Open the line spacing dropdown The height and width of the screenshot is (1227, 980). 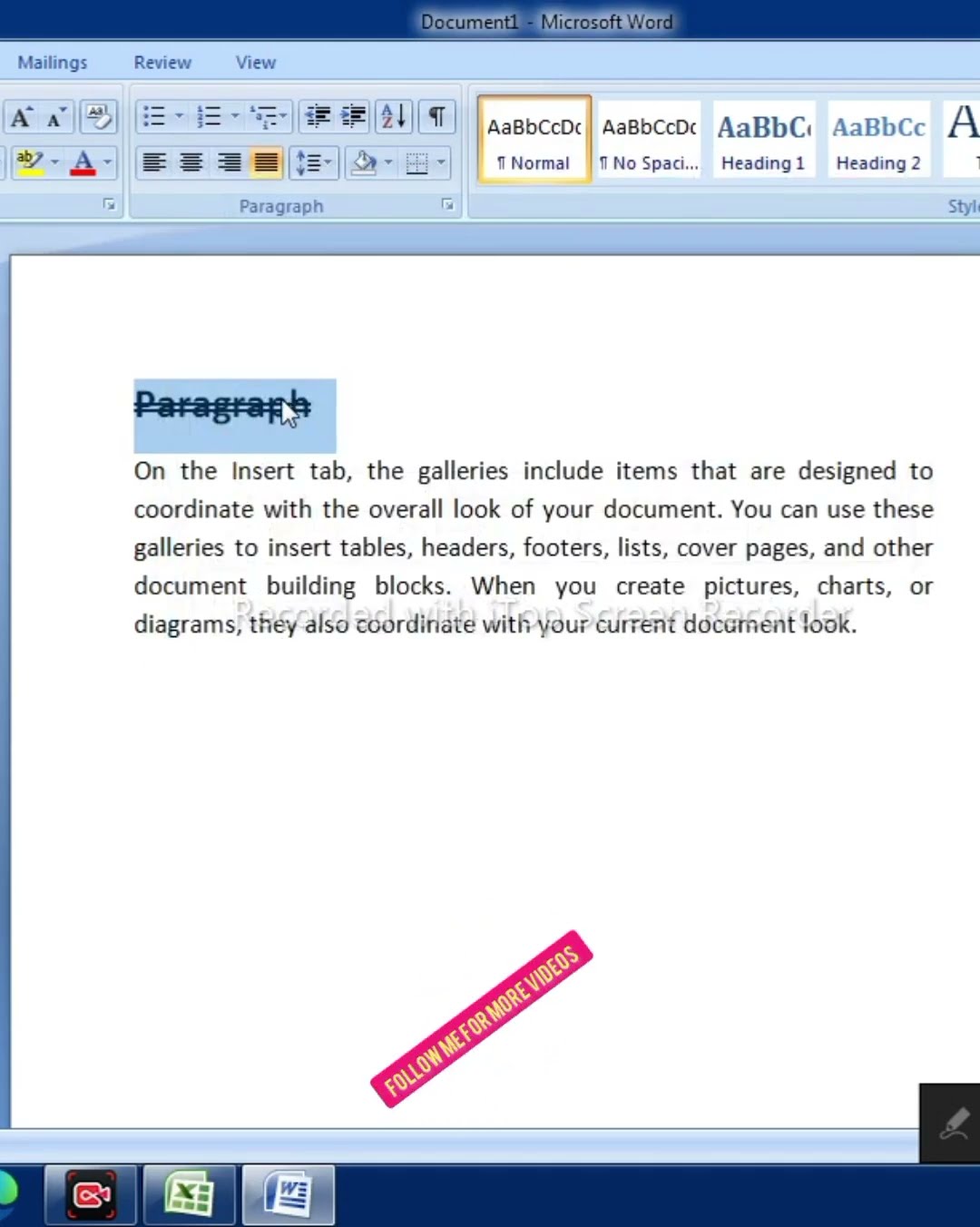(x=313, y=162)
